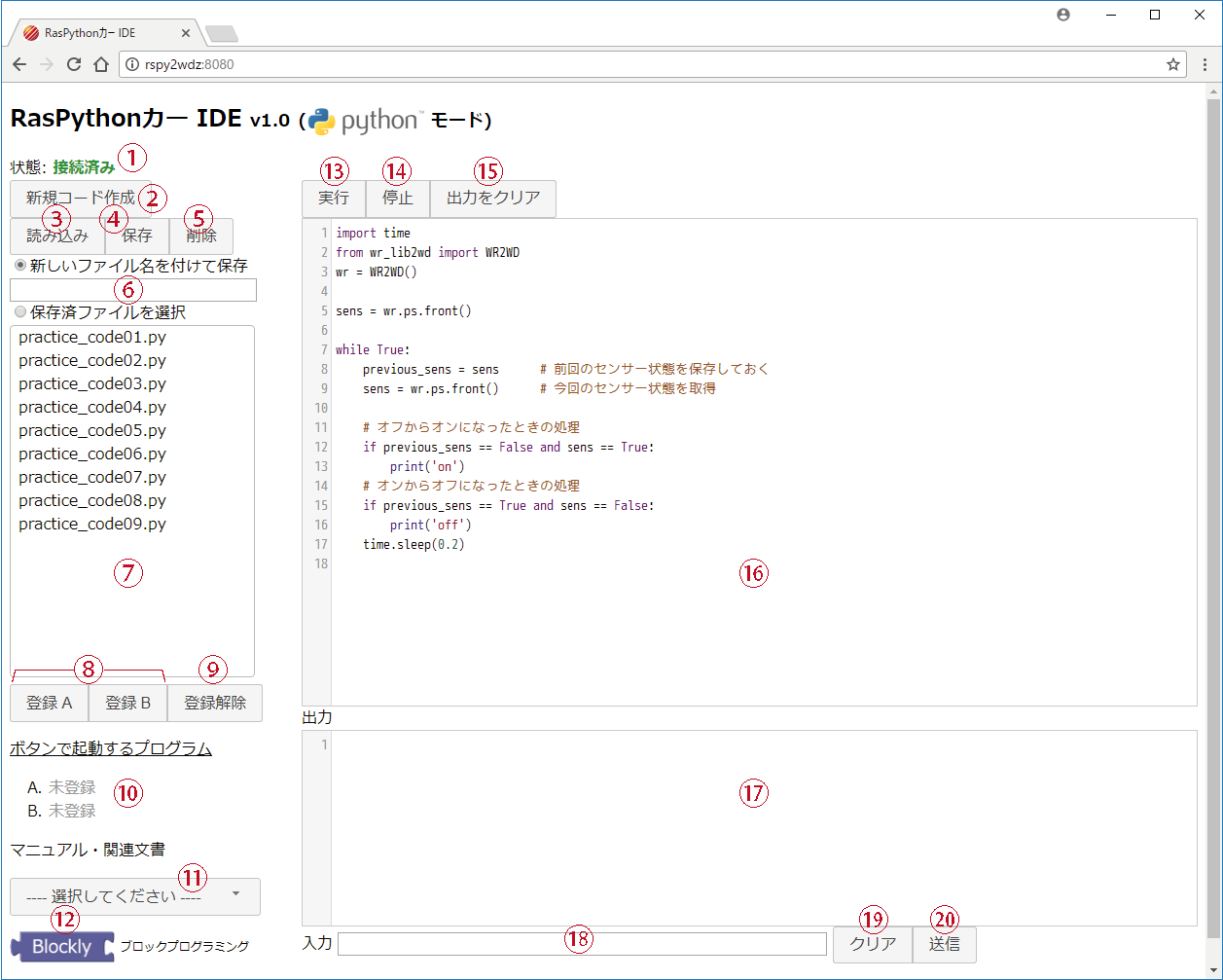
Task: Click 出力をクリア button
Action: 493,199
